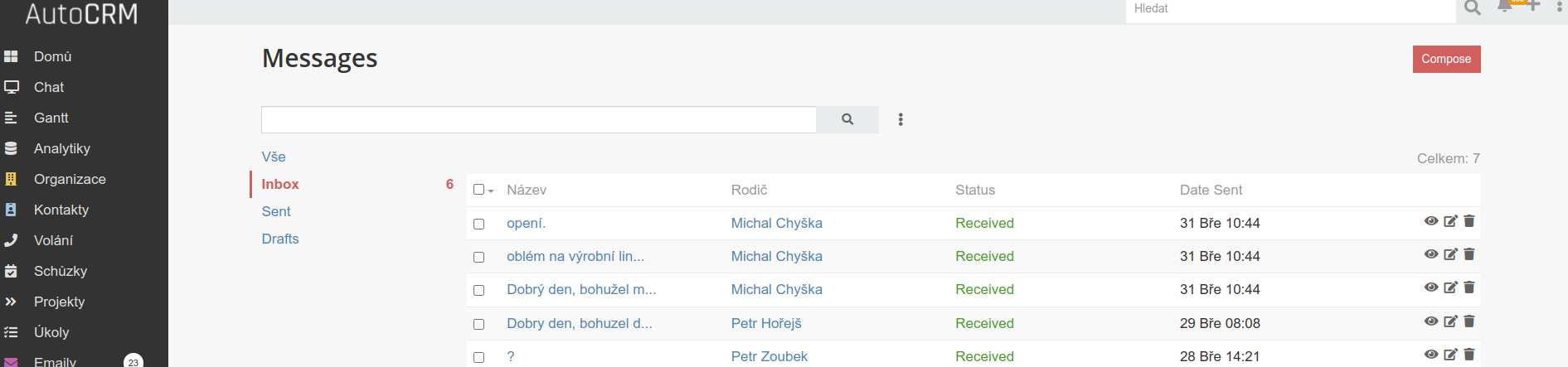The width and height of the screenshot is (1568, 367).
Task: Open the top-right vertical dots menu
Action: tap(1560, 7)
